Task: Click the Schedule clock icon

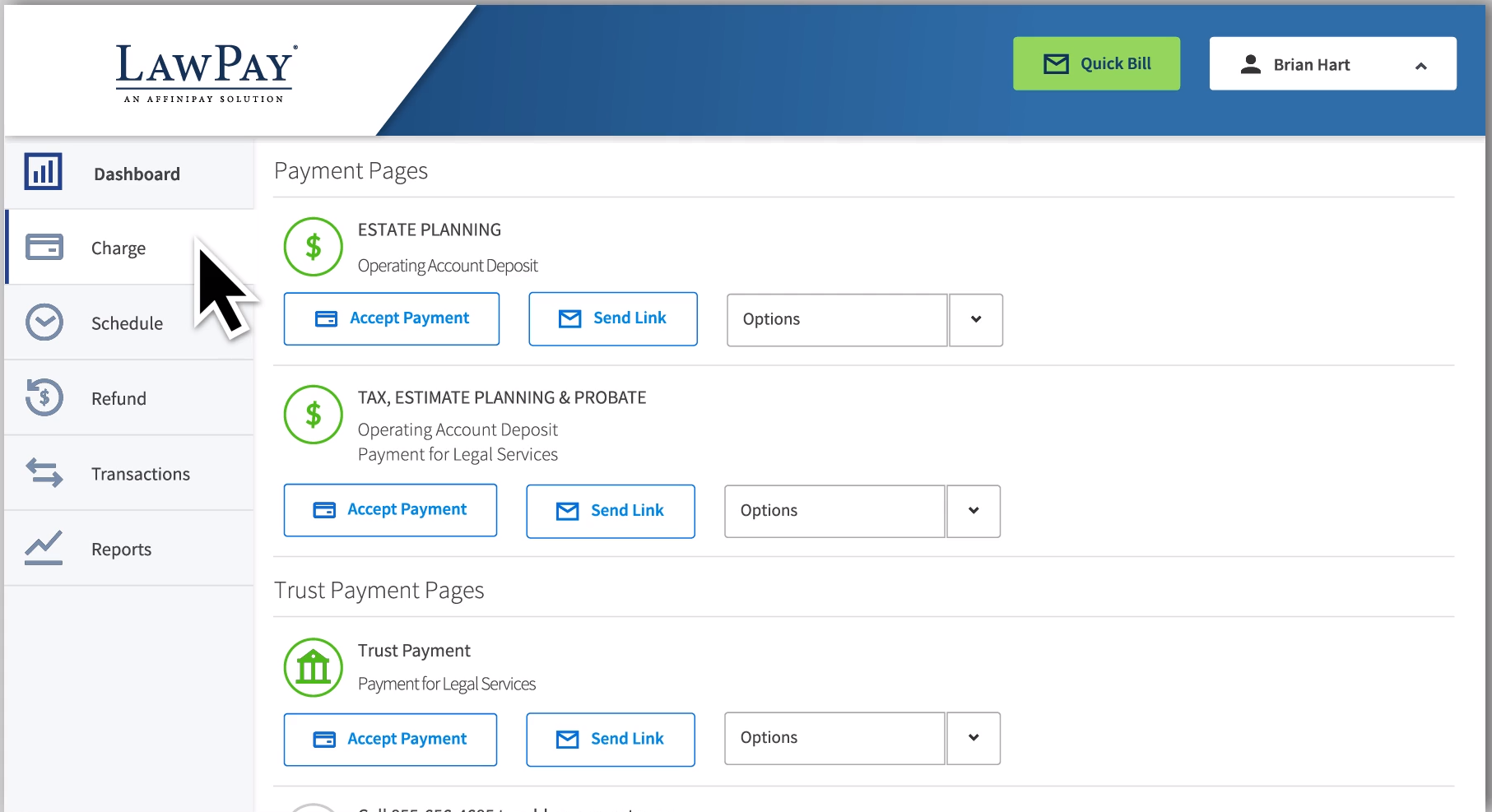Action: point(44,322)
